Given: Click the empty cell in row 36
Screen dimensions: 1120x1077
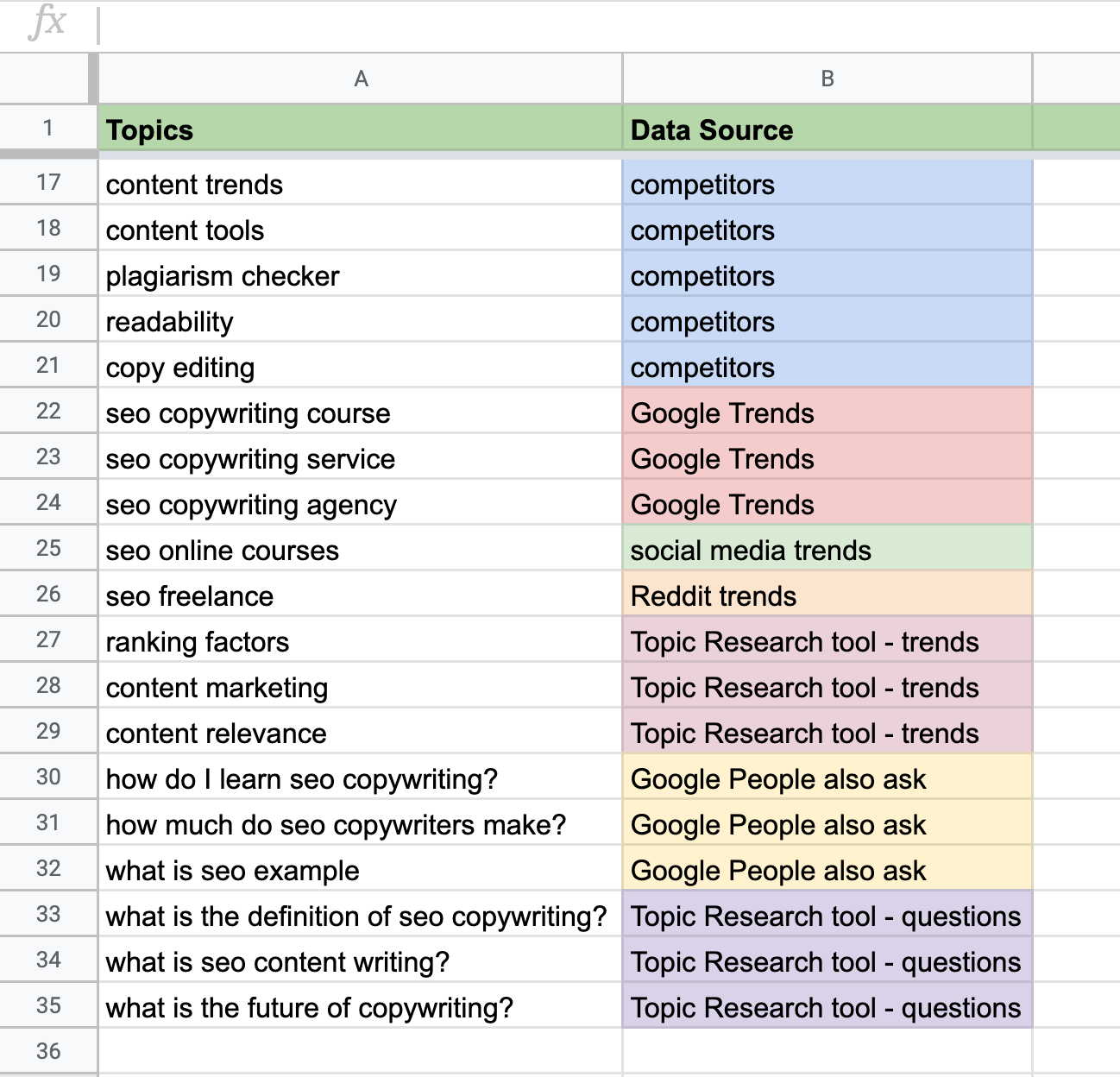Looking at the screenshot, I should pos(360,1051).
